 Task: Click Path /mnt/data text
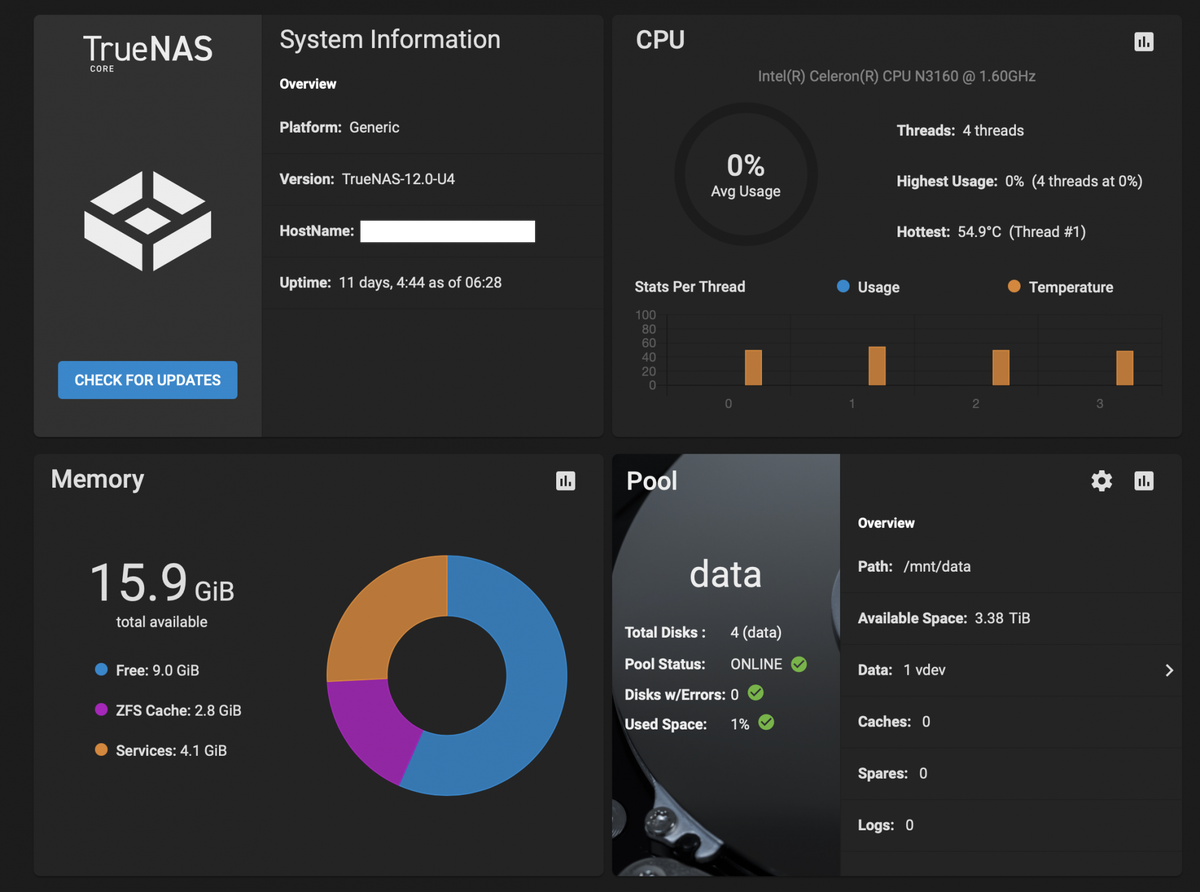click(914, 566)
